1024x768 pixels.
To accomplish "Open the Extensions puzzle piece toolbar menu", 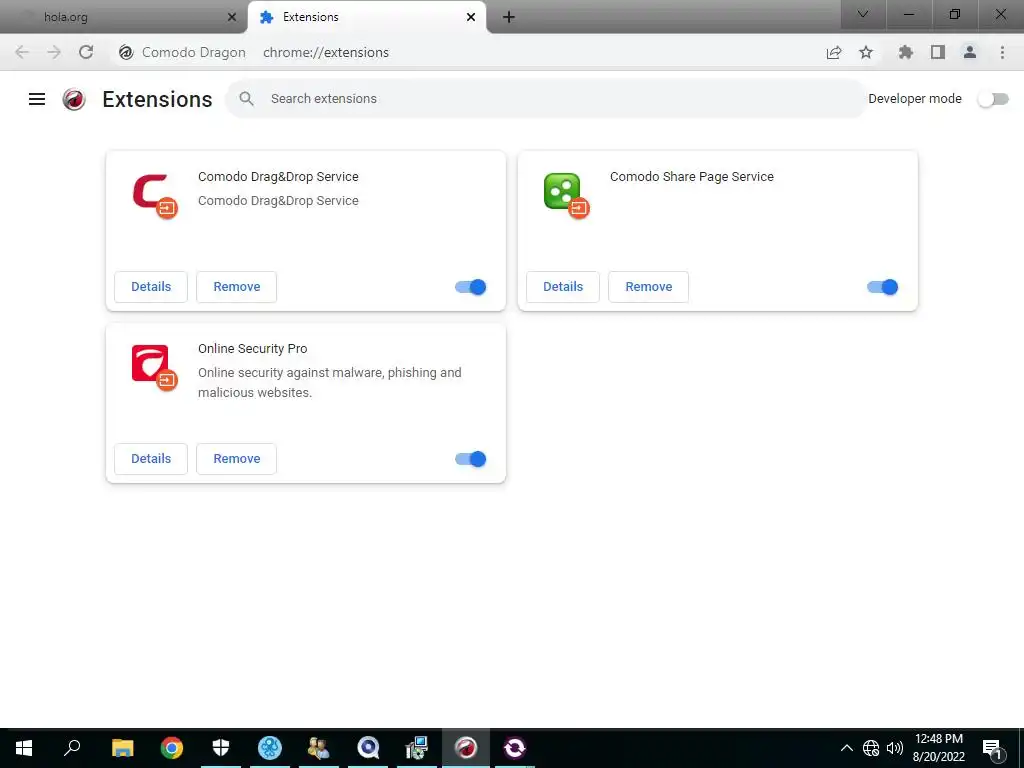I will click(x=906, y=52).
